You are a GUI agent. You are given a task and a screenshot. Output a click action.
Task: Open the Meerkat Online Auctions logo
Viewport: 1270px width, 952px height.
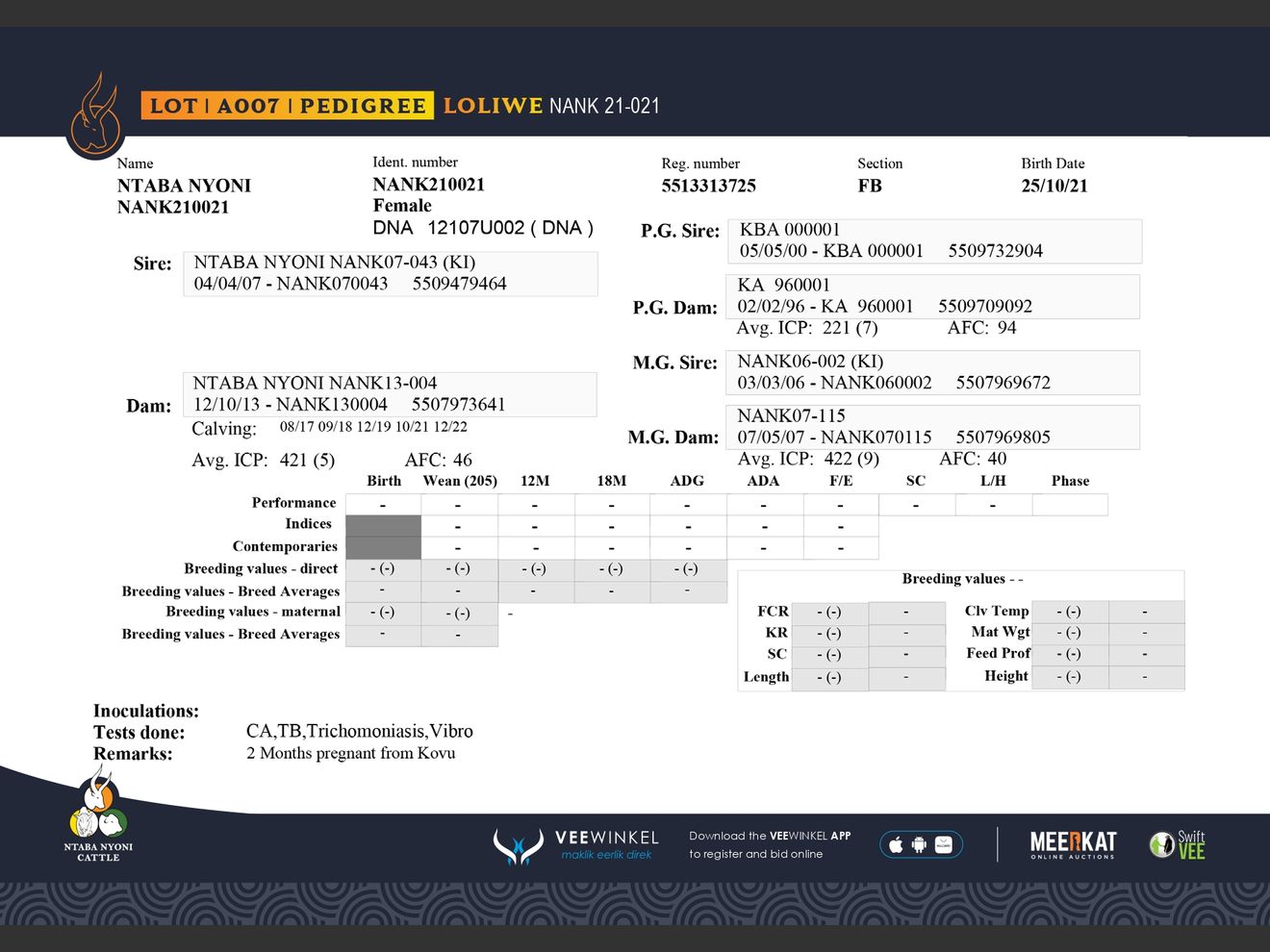tap(1073, 845)
